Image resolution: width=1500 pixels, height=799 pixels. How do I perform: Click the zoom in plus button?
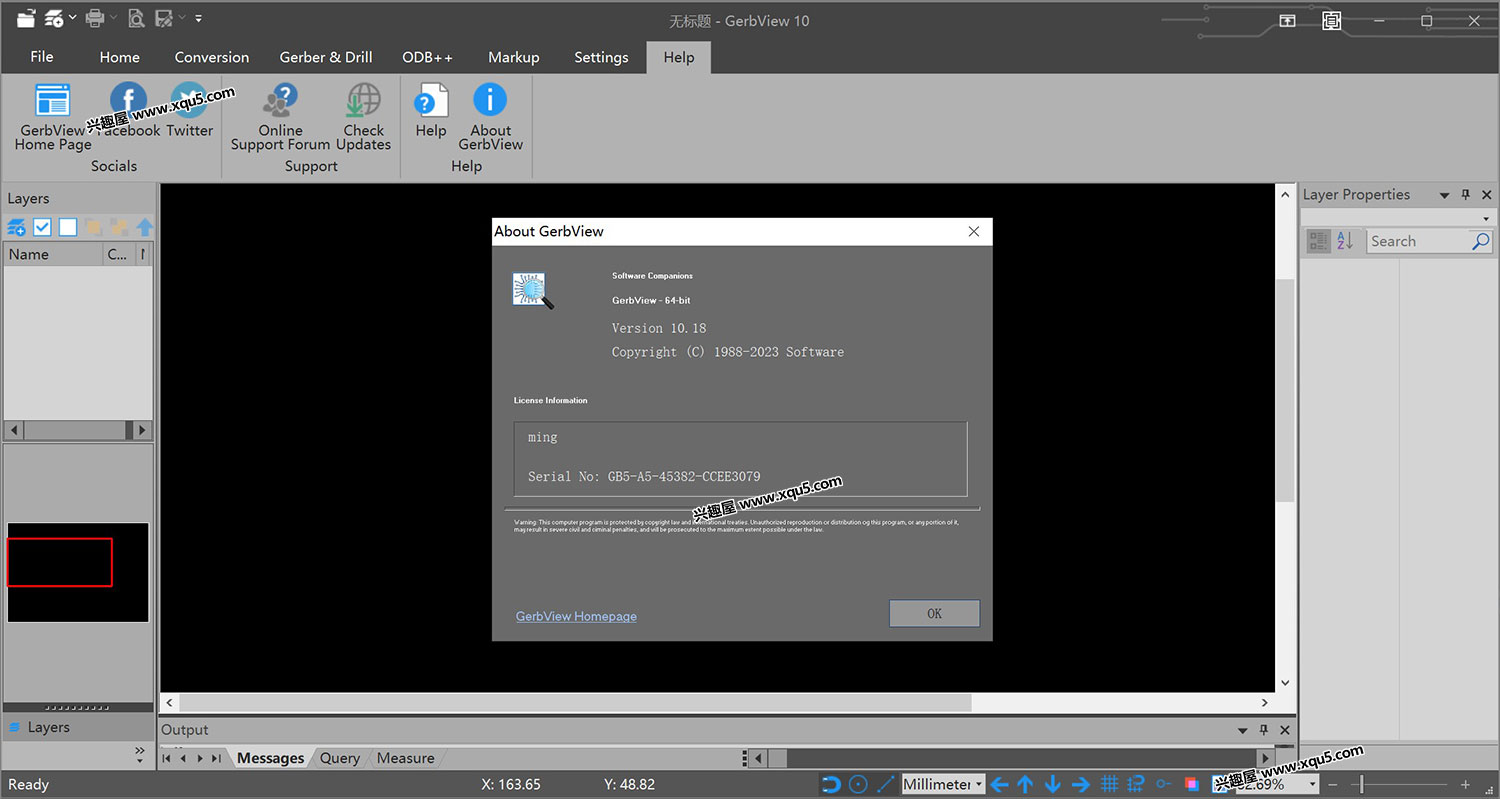point(1466,785)
